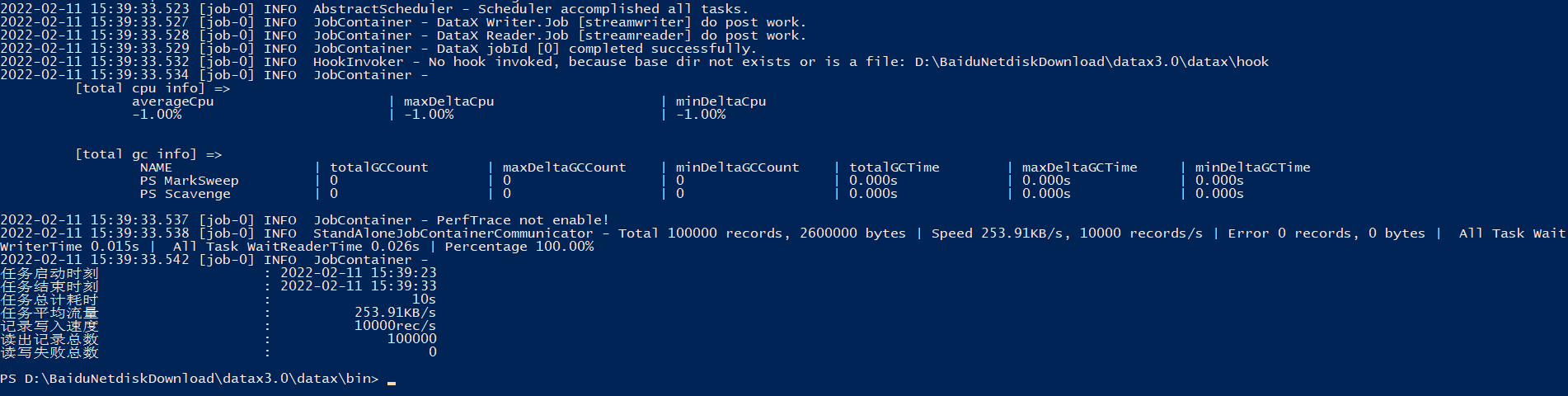Click the minDeltaGCCount column header
Viewport: 1568px width, 396px height.
(x=737, y=167)
